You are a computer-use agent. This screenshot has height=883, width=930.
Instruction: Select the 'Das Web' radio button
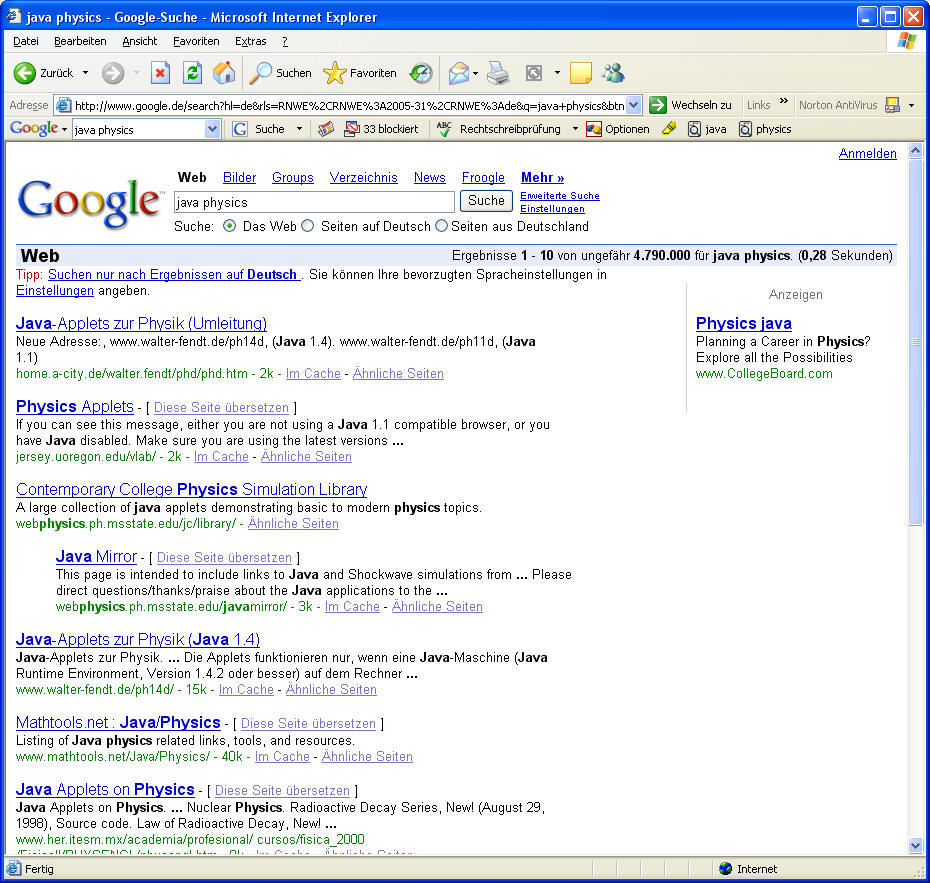230,226
